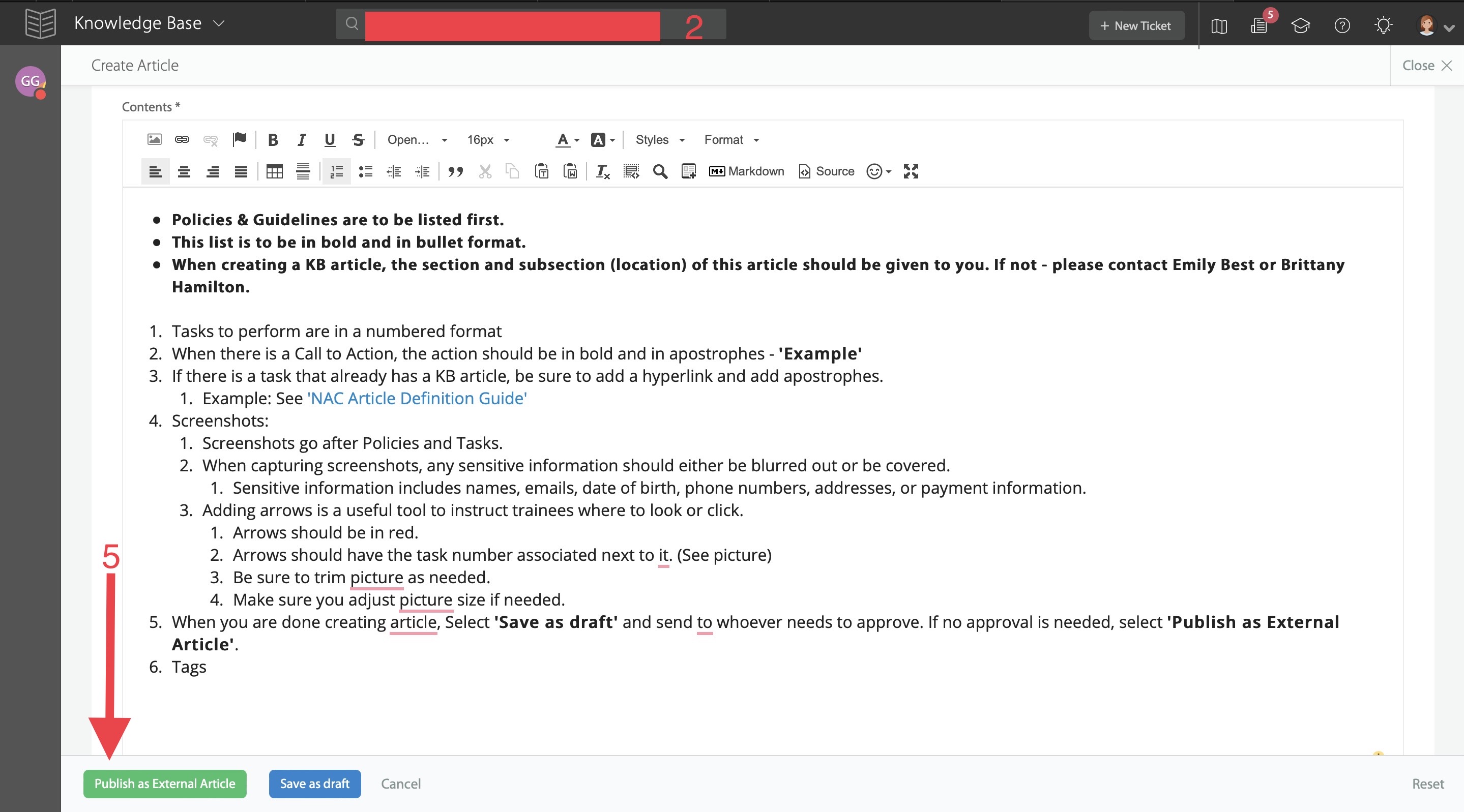The image size is (1464, 812).
Task: Click the Knowledge Base book logo
Action: [x=41, y=23]
